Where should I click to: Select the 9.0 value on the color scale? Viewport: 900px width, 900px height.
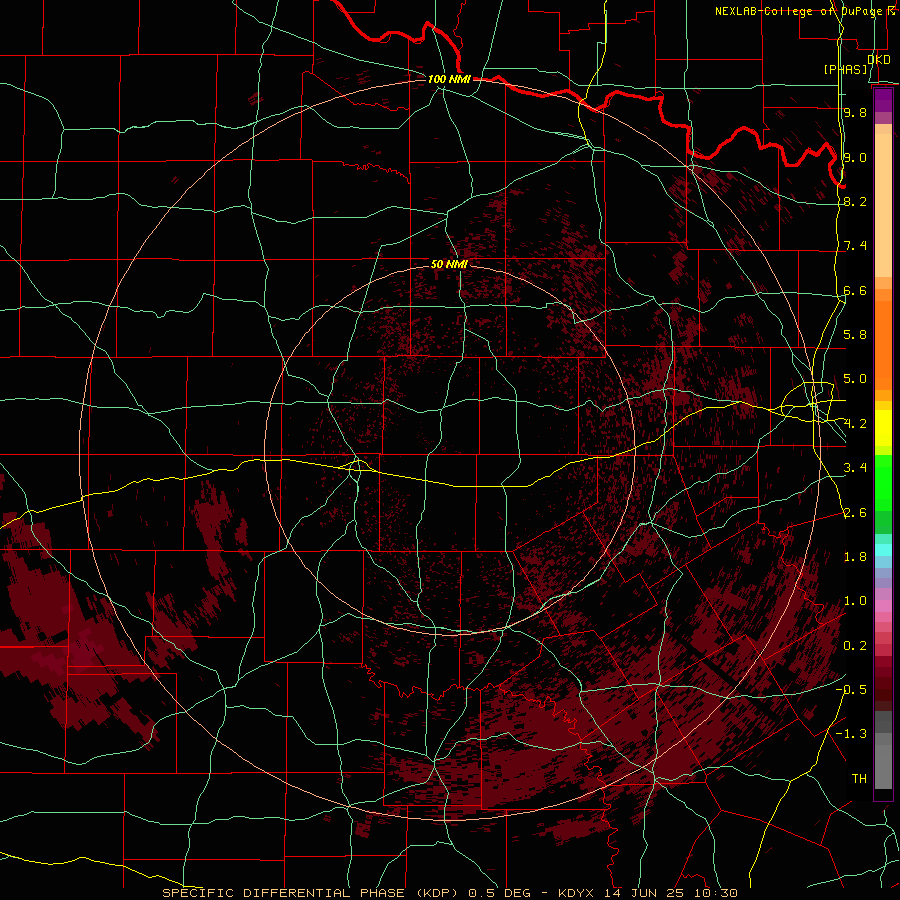(x=855, y=157)
